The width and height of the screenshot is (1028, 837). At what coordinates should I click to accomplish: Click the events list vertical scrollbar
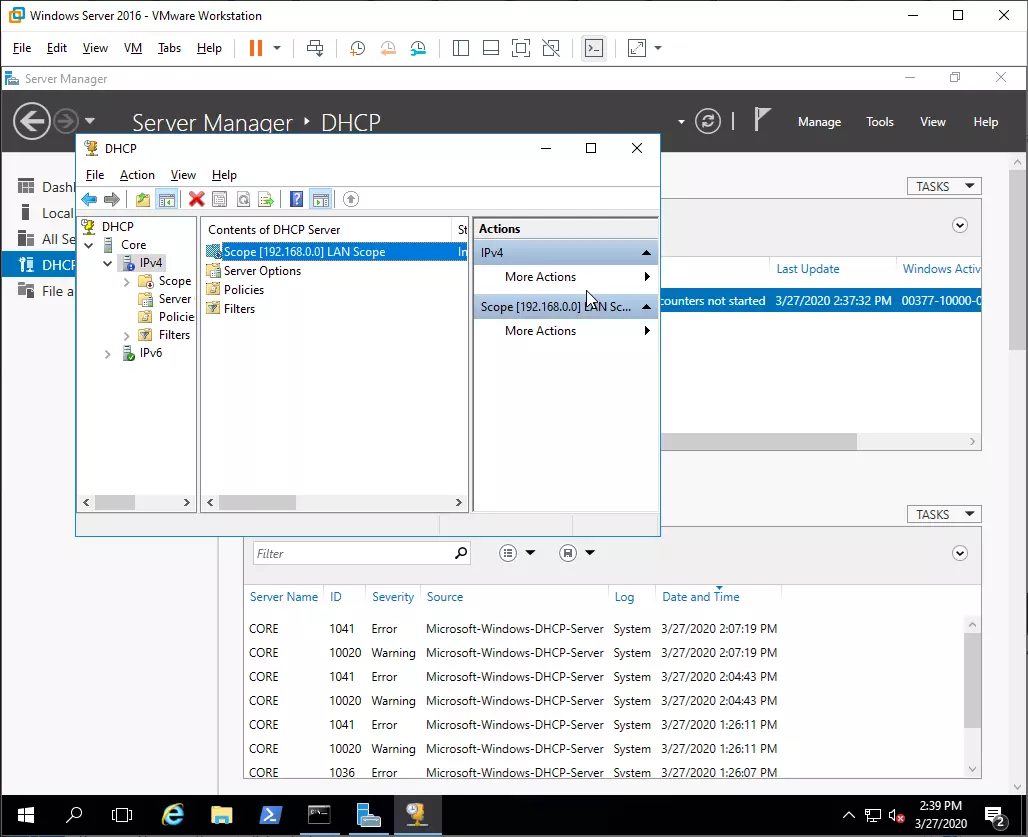[x=972, y=680]
